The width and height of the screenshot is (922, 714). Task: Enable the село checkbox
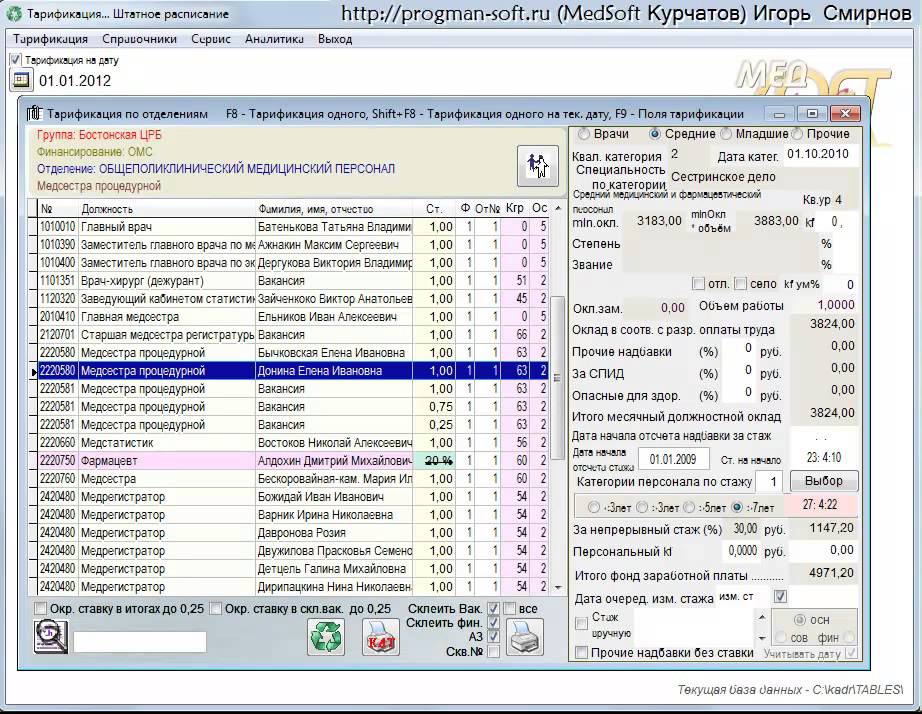tap(740, 284)
